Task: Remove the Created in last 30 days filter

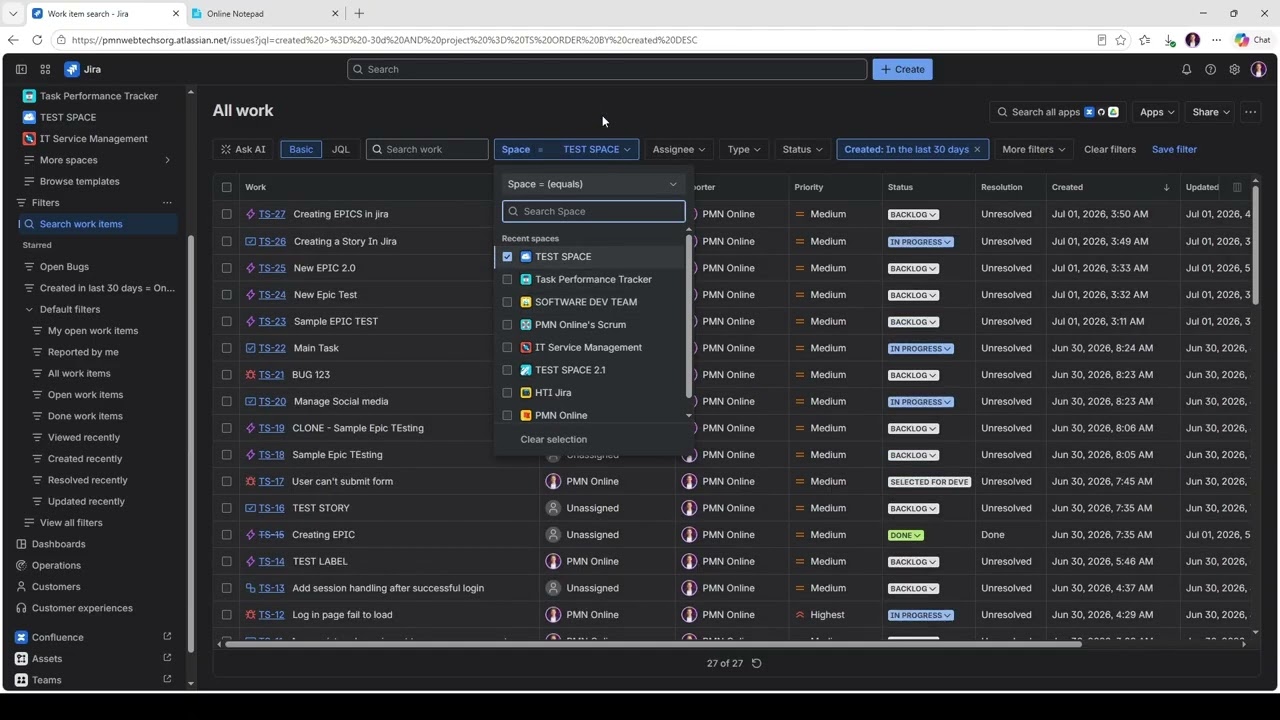Action: click(x=977, y=149)
